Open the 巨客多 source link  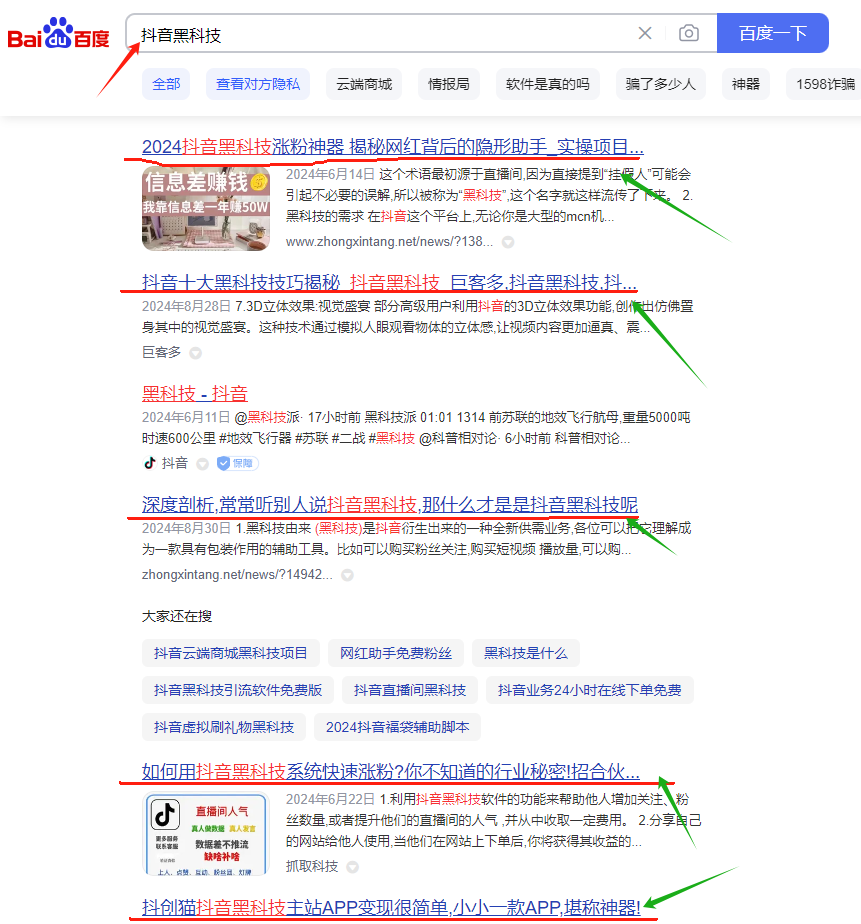coord(161,352)
